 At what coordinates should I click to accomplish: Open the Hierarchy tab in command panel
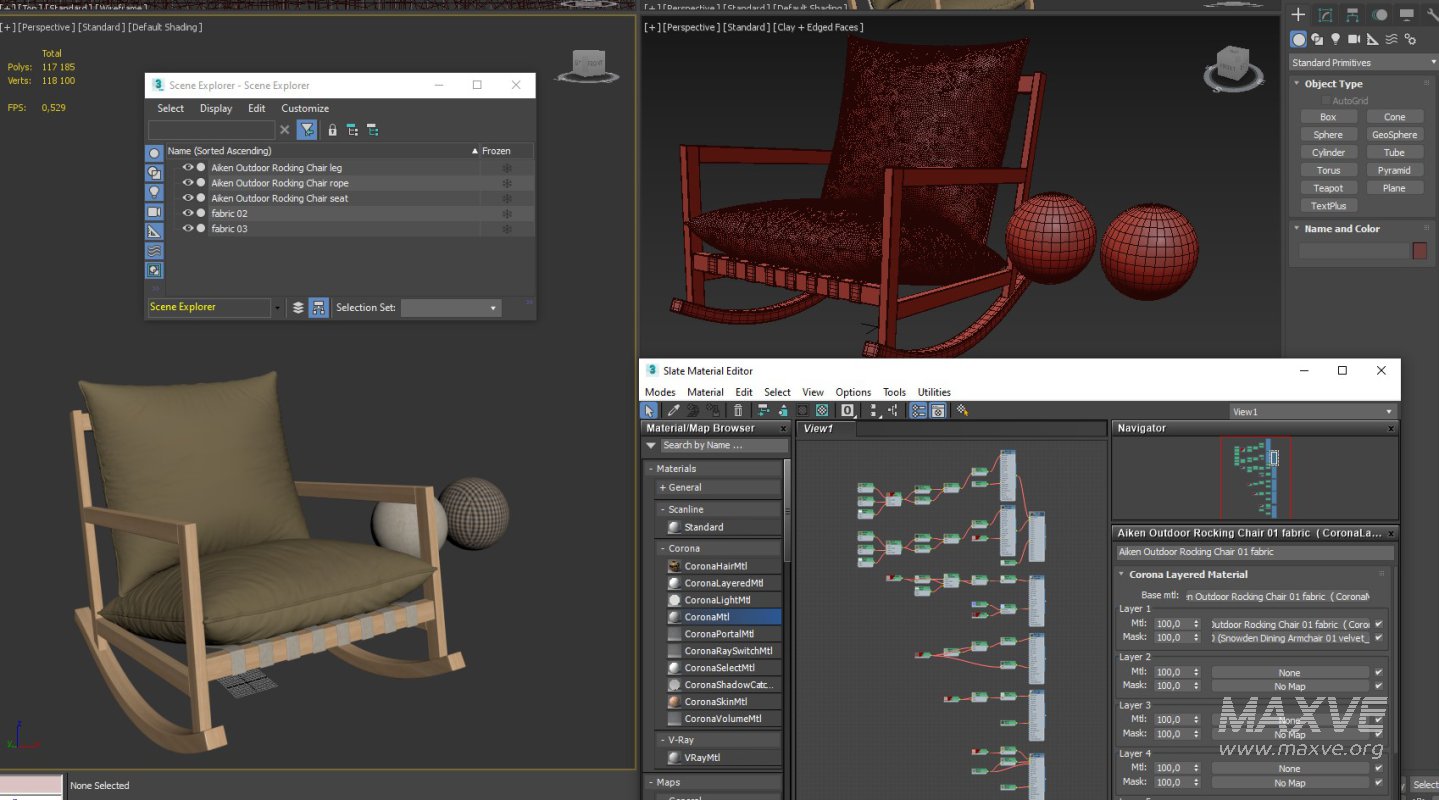coord(1352,15)
